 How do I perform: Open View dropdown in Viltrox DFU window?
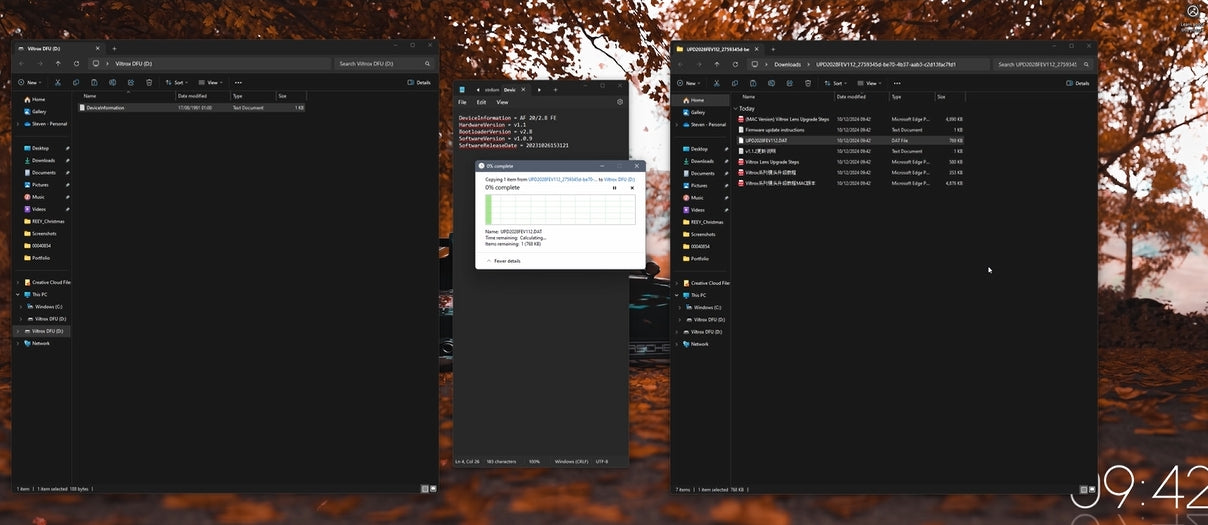pyautogui.click(x=210, y=82)
